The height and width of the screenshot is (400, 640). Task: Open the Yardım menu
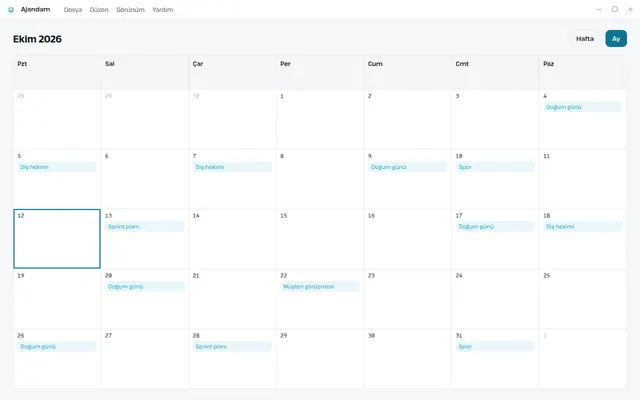coord(162,10)
